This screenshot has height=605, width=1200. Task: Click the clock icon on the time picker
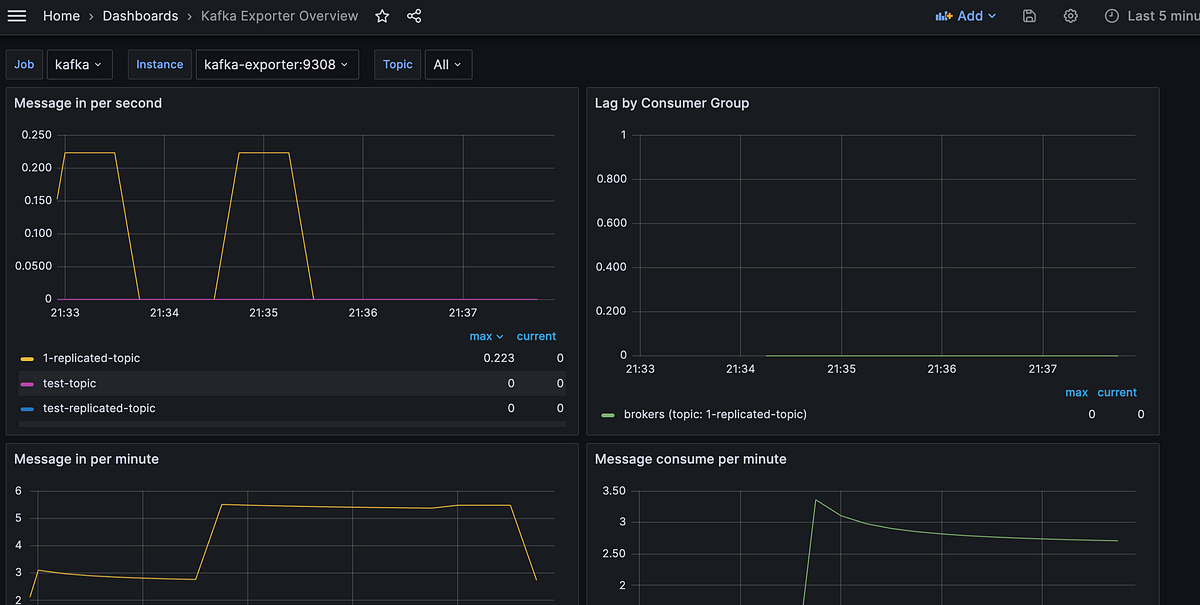pos(1112,16)
